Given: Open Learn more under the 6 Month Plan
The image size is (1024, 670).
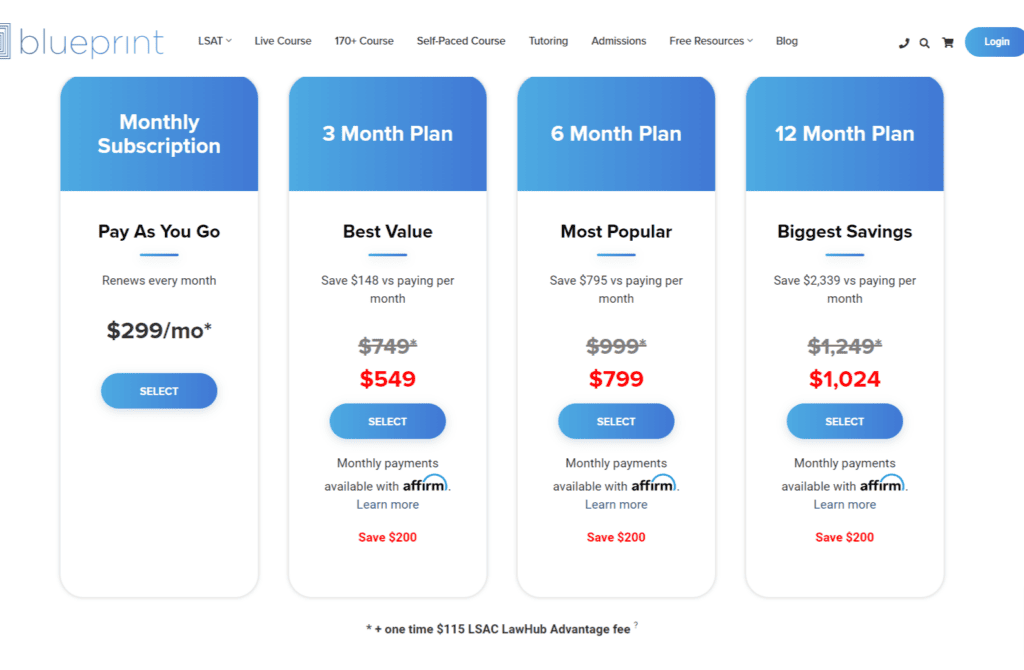Looking at the screenshot, I should 616,504.
